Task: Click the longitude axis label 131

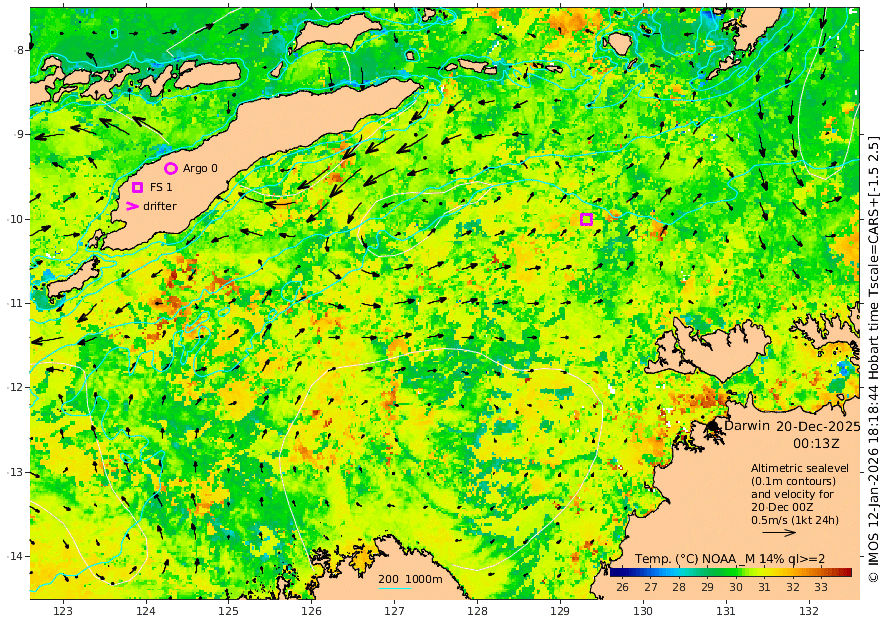Action: coord(726,611)
